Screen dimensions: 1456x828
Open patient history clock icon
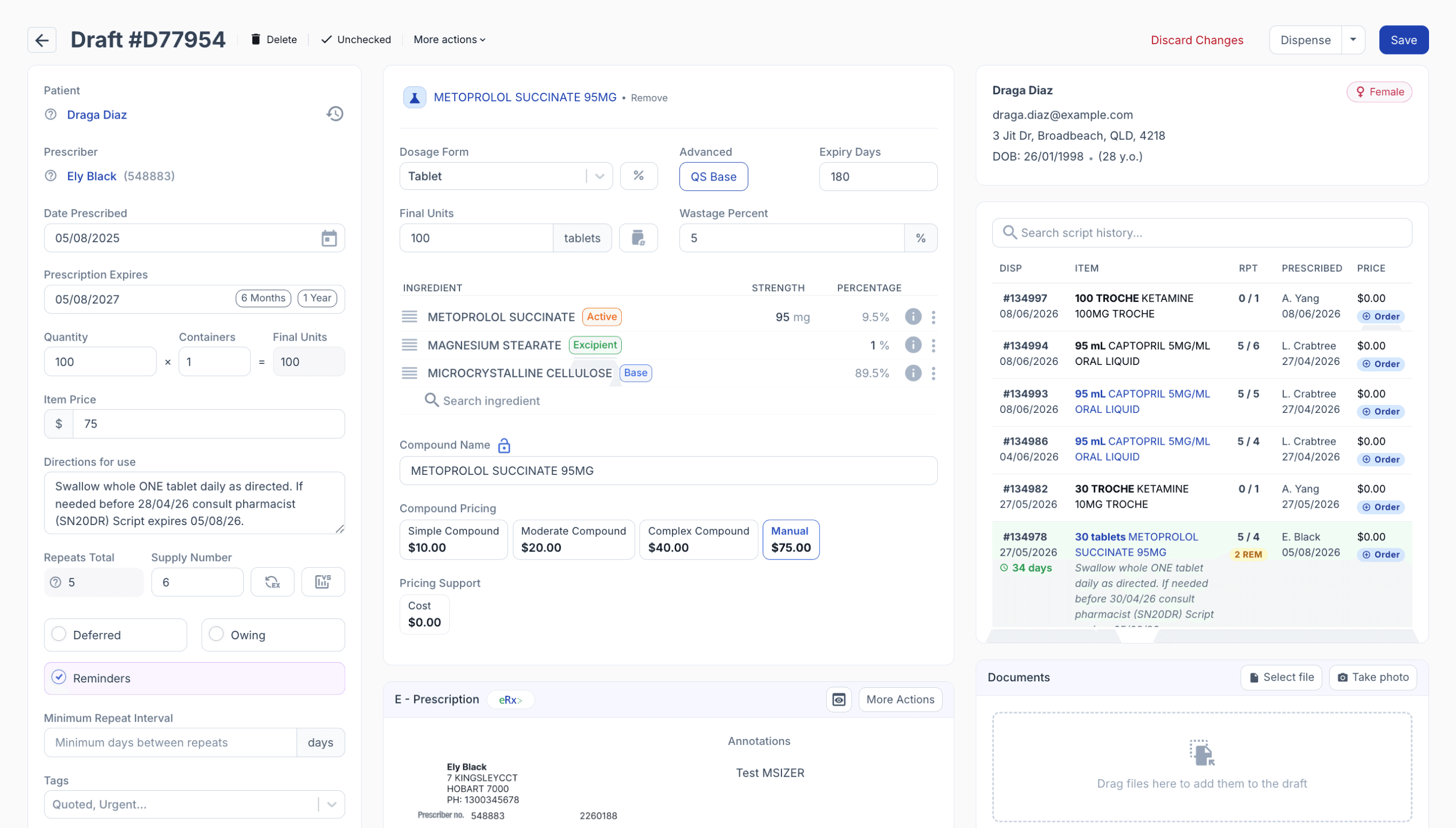[334, 114]
